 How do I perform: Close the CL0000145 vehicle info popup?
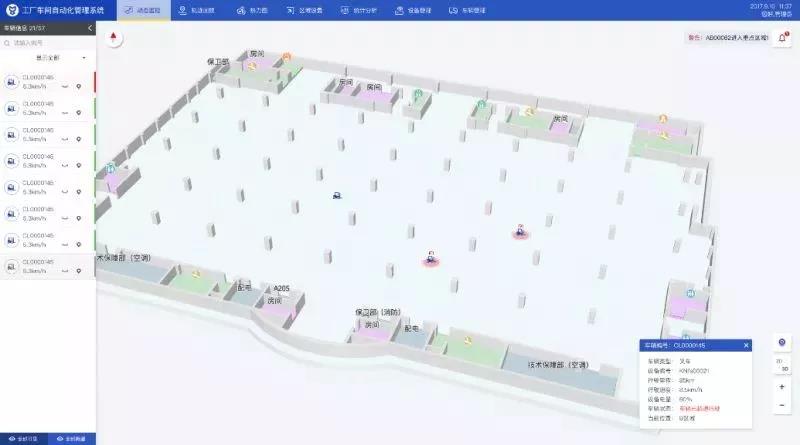746,345
